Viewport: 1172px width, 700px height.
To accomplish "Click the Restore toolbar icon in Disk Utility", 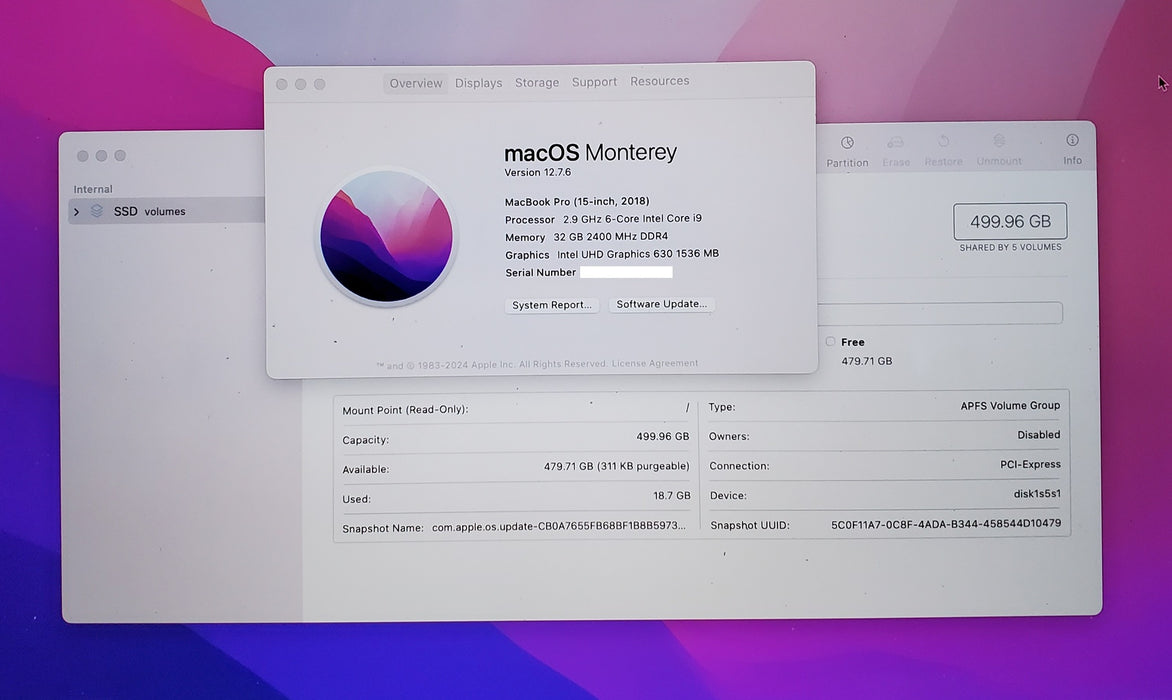I will pos(943,141).
